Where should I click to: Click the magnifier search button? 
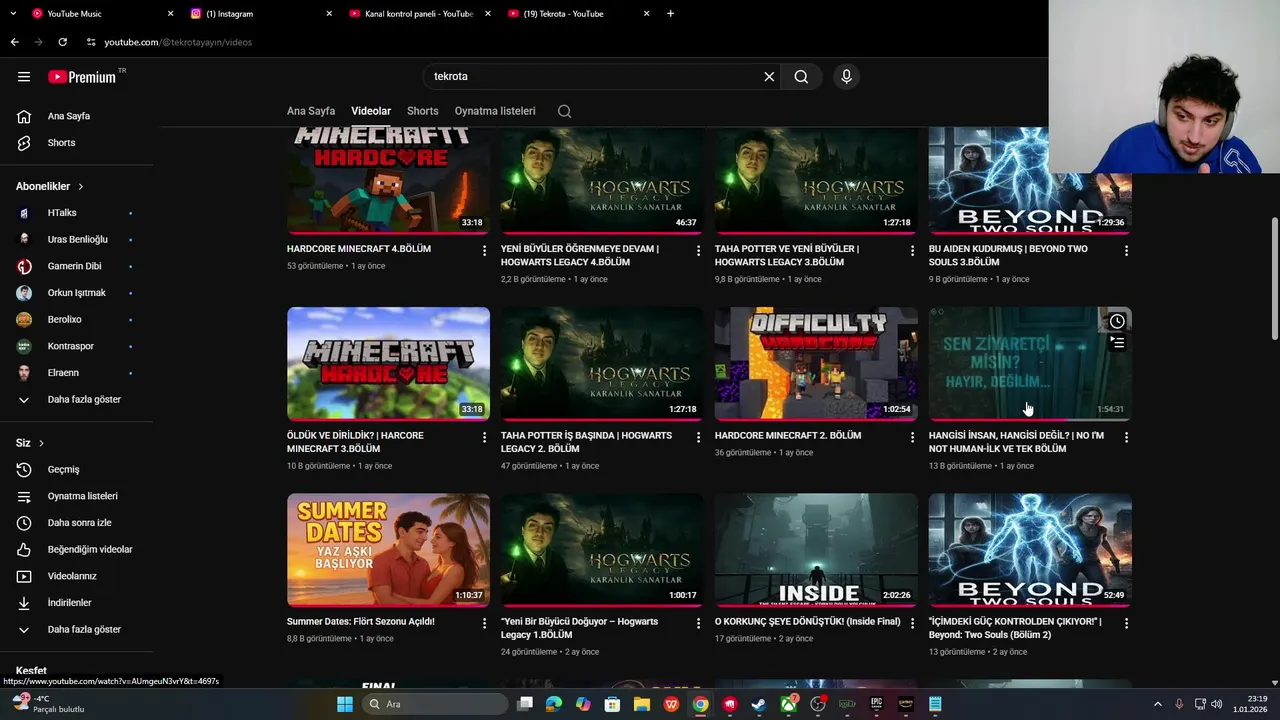[x=801, y=76]
